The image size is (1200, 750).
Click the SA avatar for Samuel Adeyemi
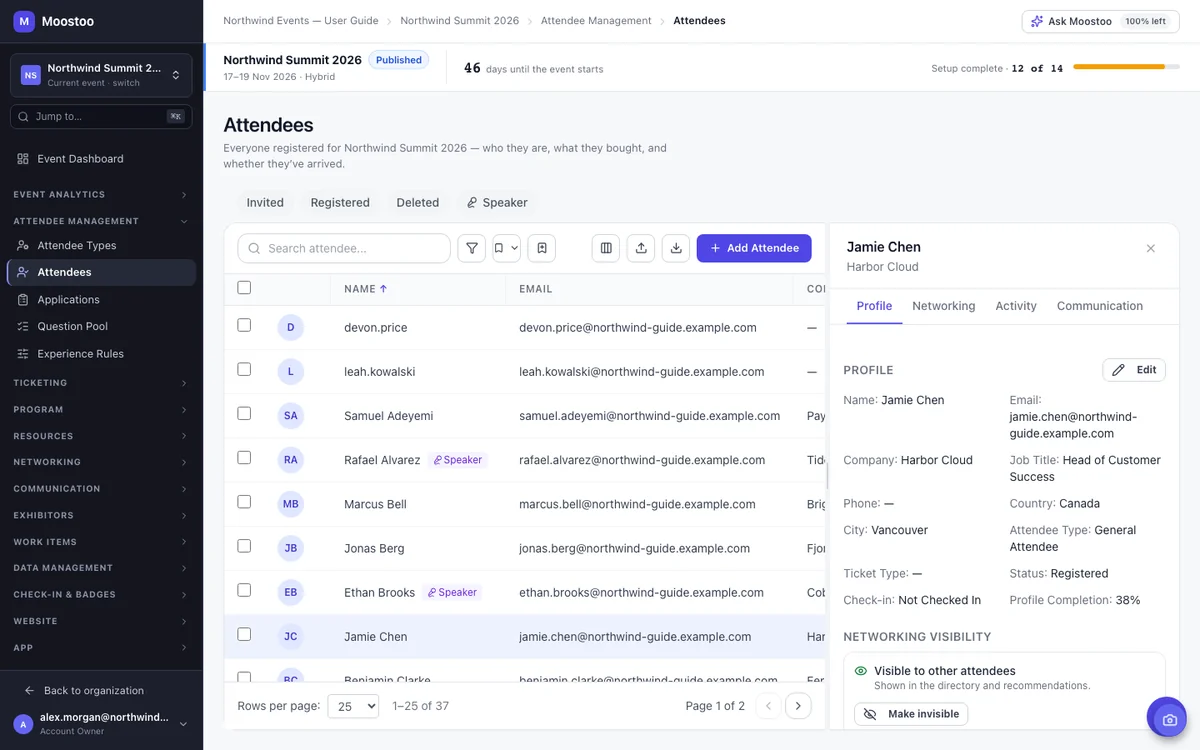pos(291,416)
